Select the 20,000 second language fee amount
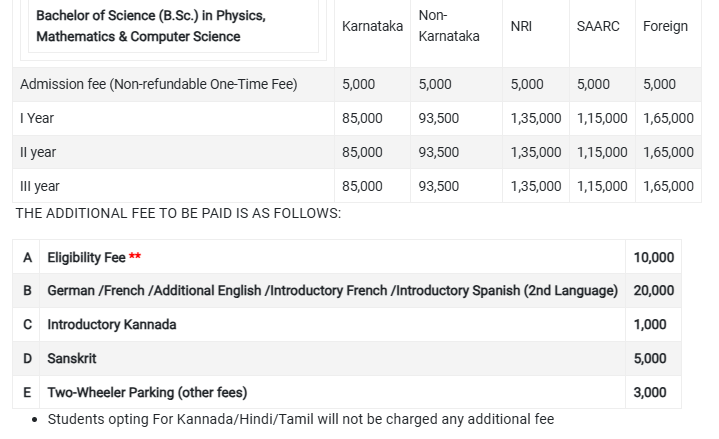 (x=653, y=290)
